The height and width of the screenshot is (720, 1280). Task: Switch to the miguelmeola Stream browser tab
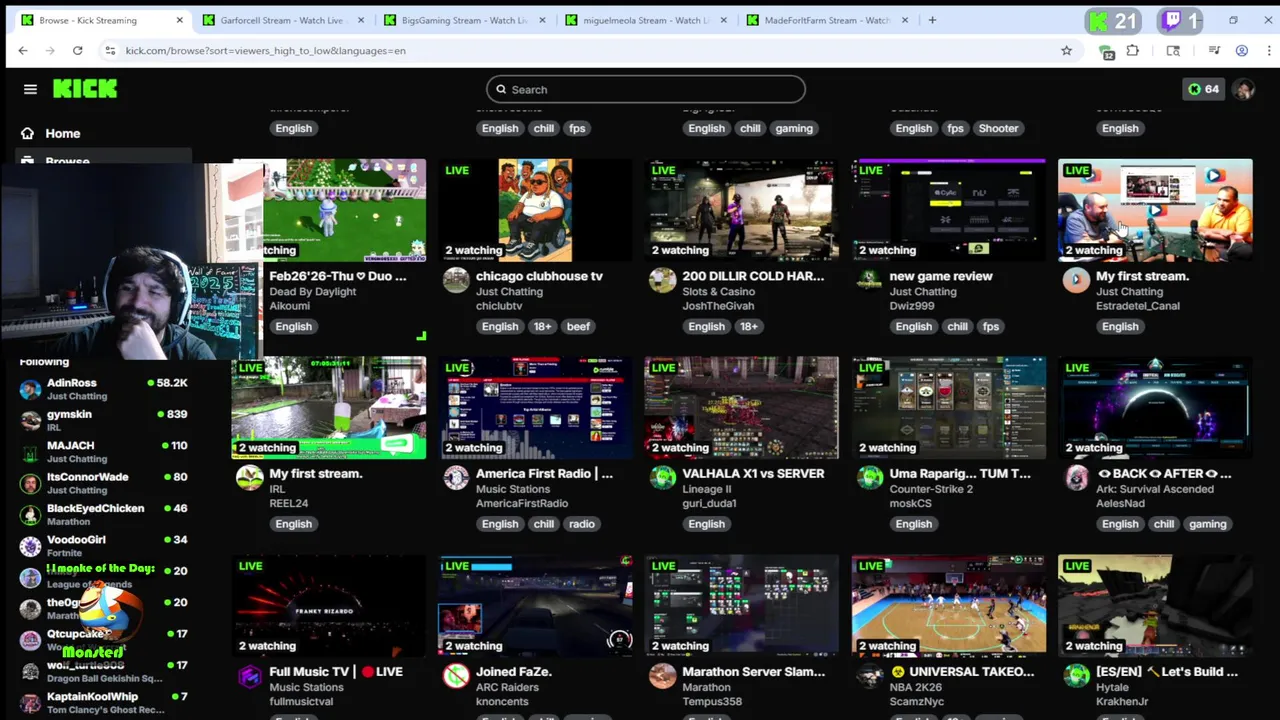(645, 20)
